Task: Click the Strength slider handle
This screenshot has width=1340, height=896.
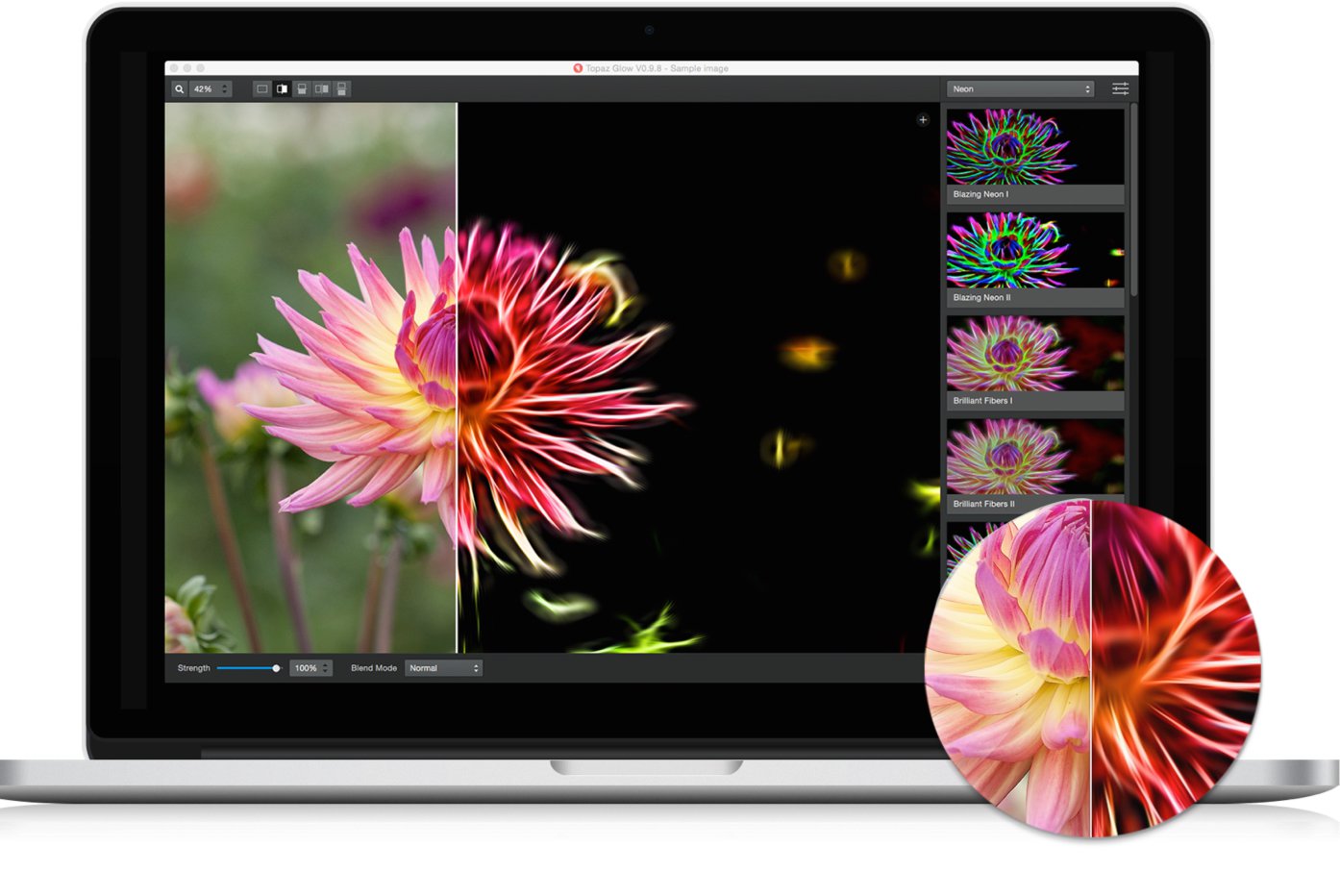Action: point(276,668)
